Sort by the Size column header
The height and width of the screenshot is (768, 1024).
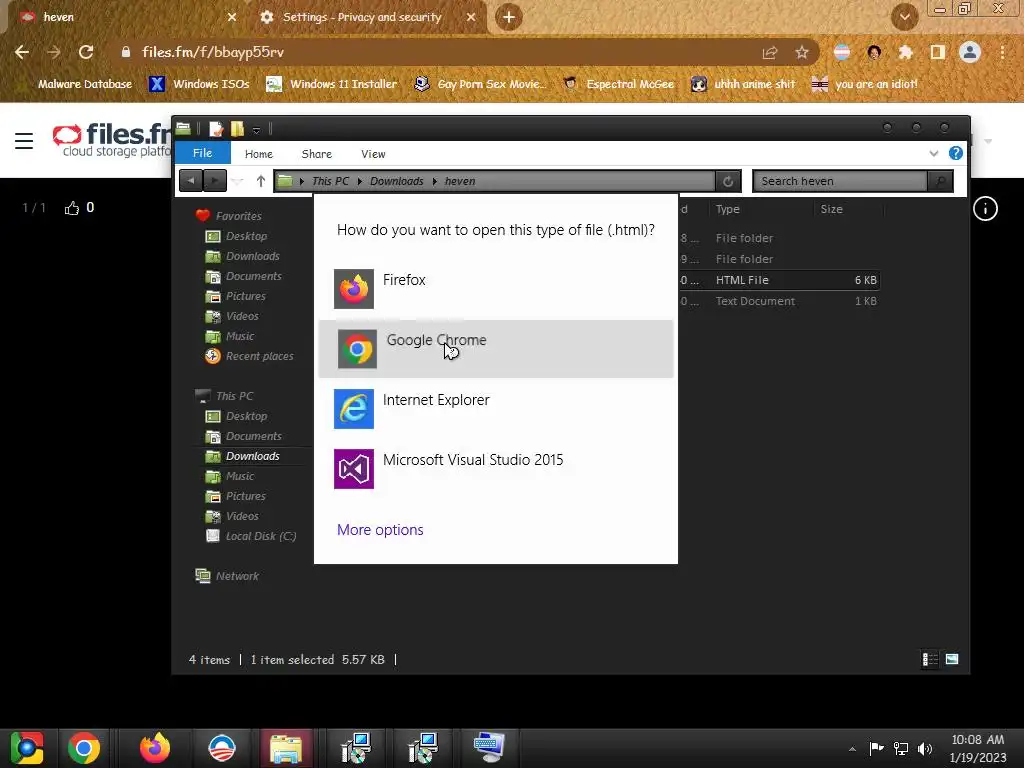click(x=831, y=209)
